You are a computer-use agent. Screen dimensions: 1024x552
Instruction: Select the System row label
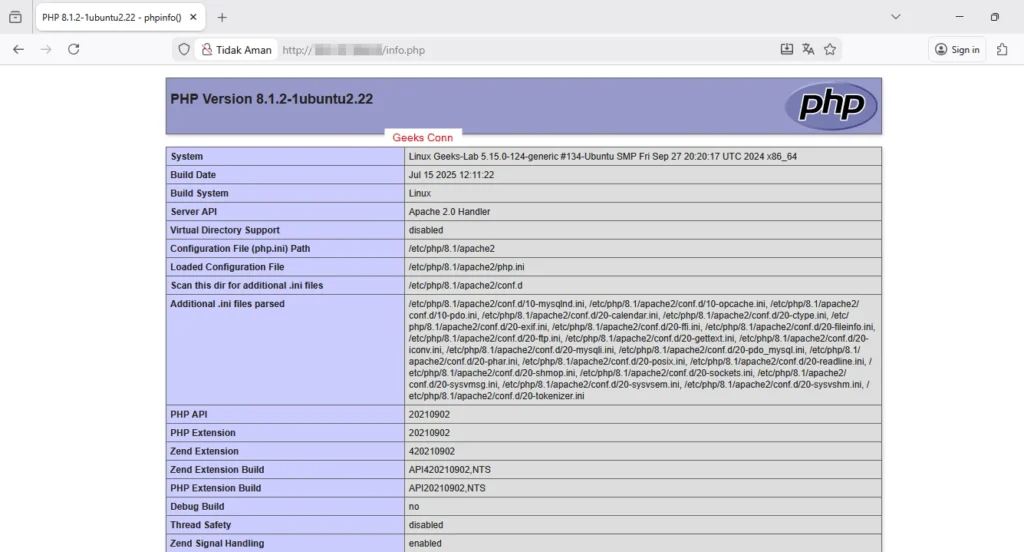[x=187, y=157]
